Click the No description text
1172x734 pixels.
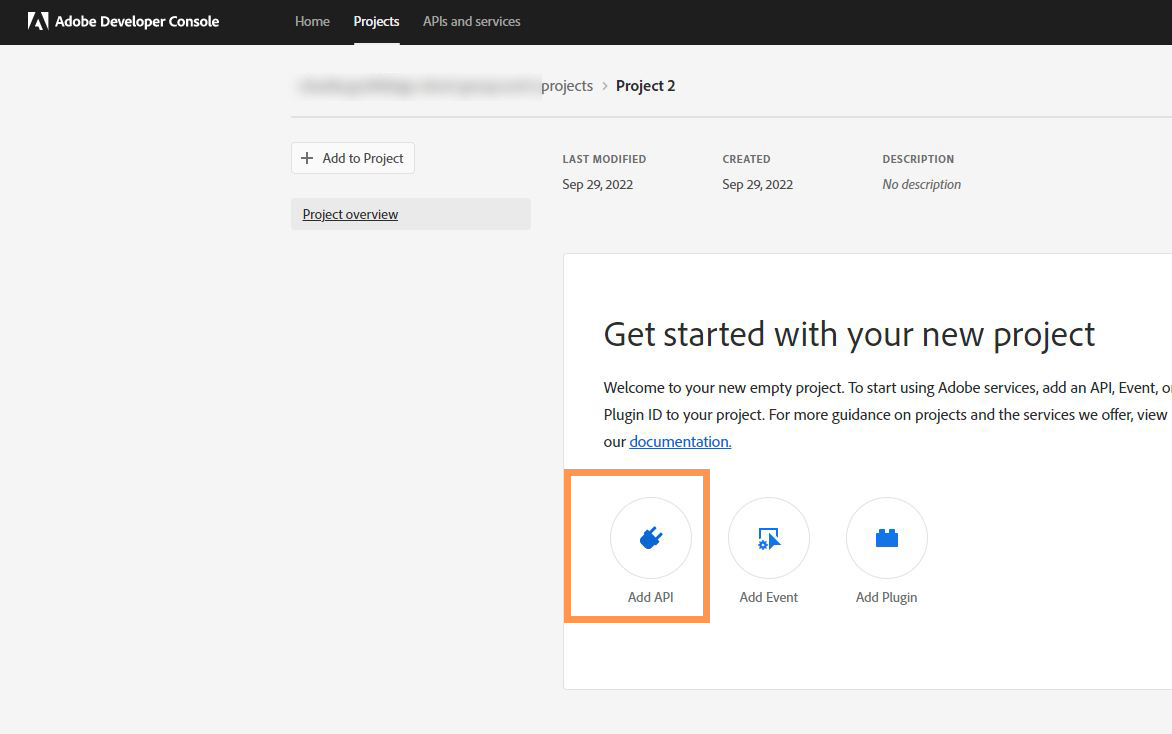pyautogui.click(x=922, y=185)
